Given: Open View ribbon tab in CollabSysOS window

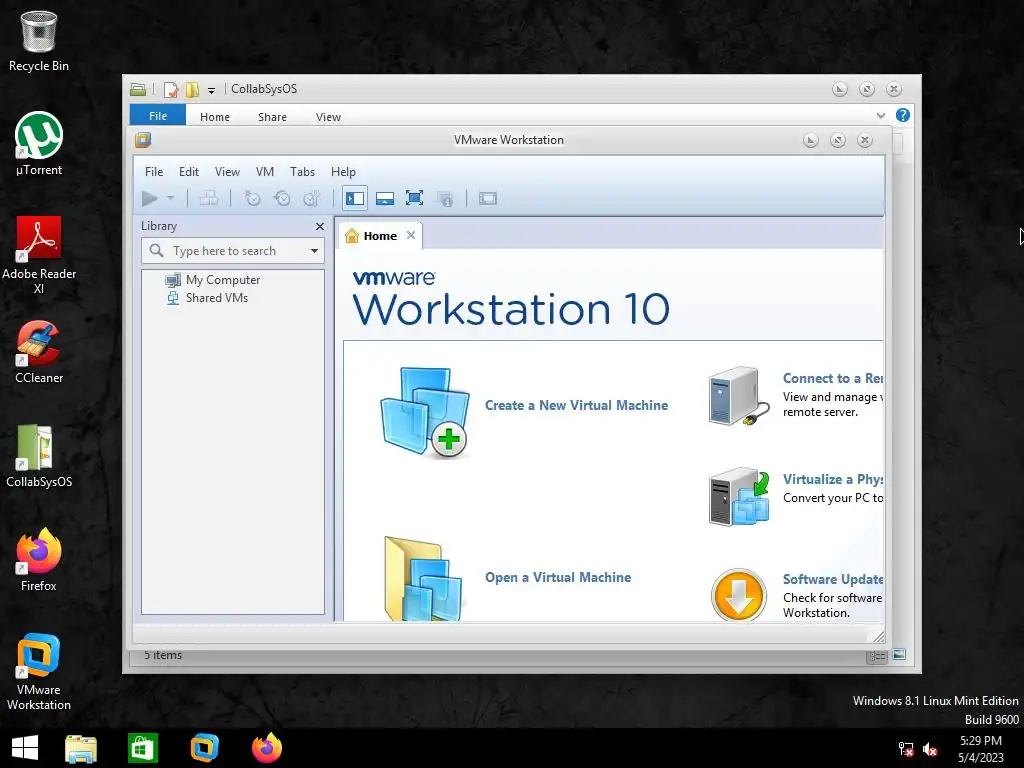Looking at the screenshot, I should click(x=328, y=117).
